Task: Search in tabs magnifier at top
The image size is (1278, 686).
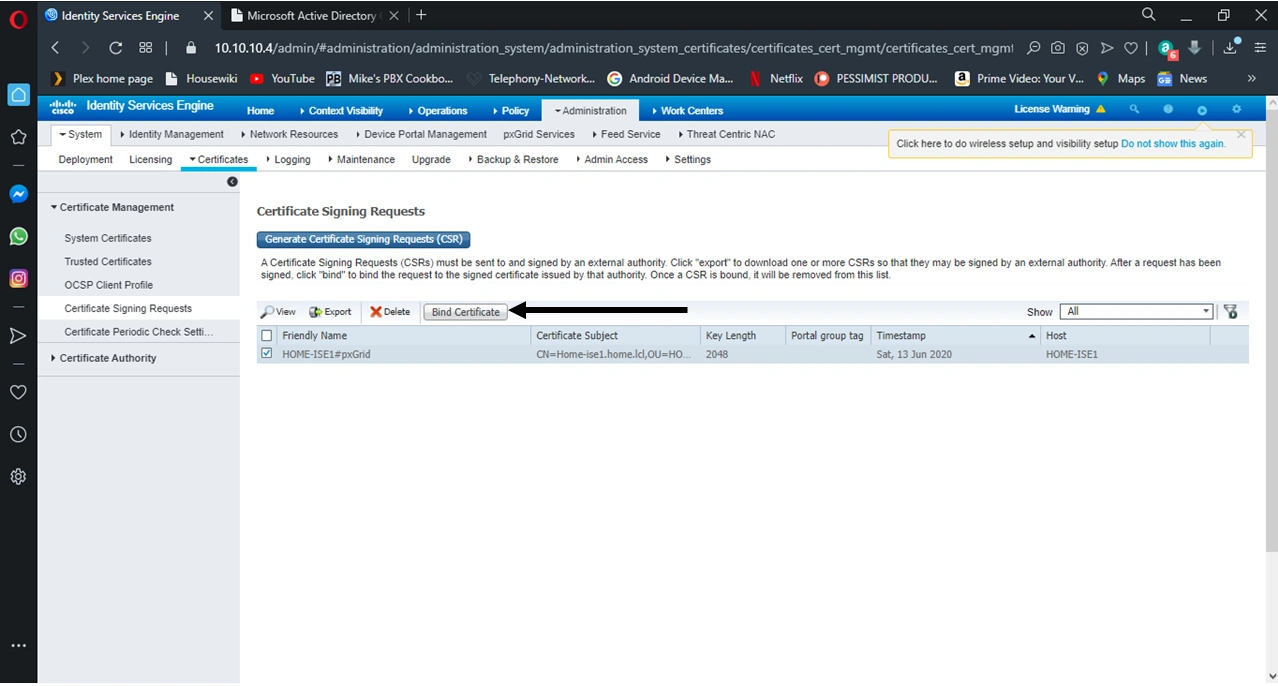Action: pos(1149,15)
